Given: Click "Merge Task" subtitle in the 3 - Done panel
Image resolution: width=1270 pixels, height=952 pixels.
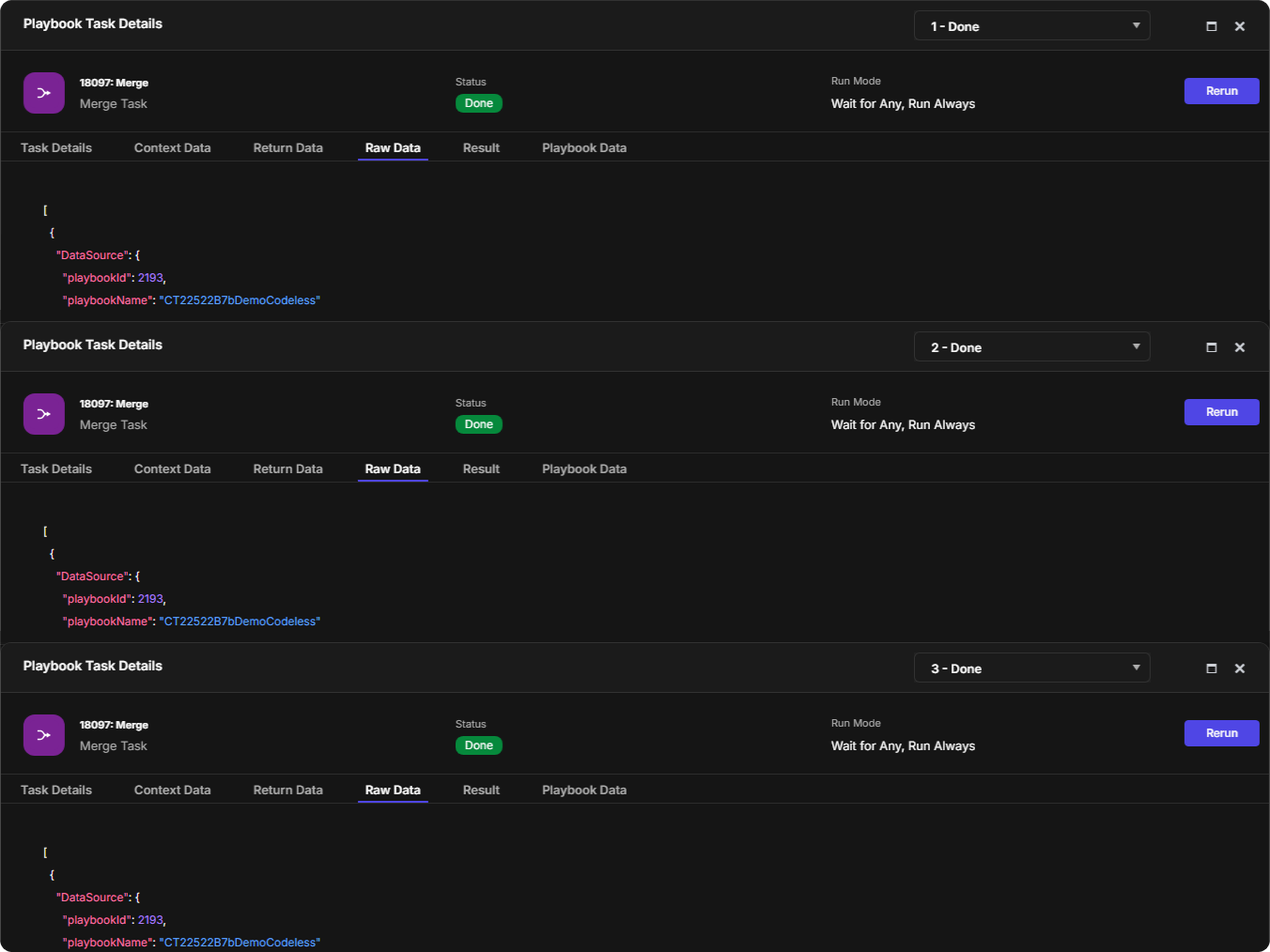Looking at the screenshot, I should pos(114,746).
